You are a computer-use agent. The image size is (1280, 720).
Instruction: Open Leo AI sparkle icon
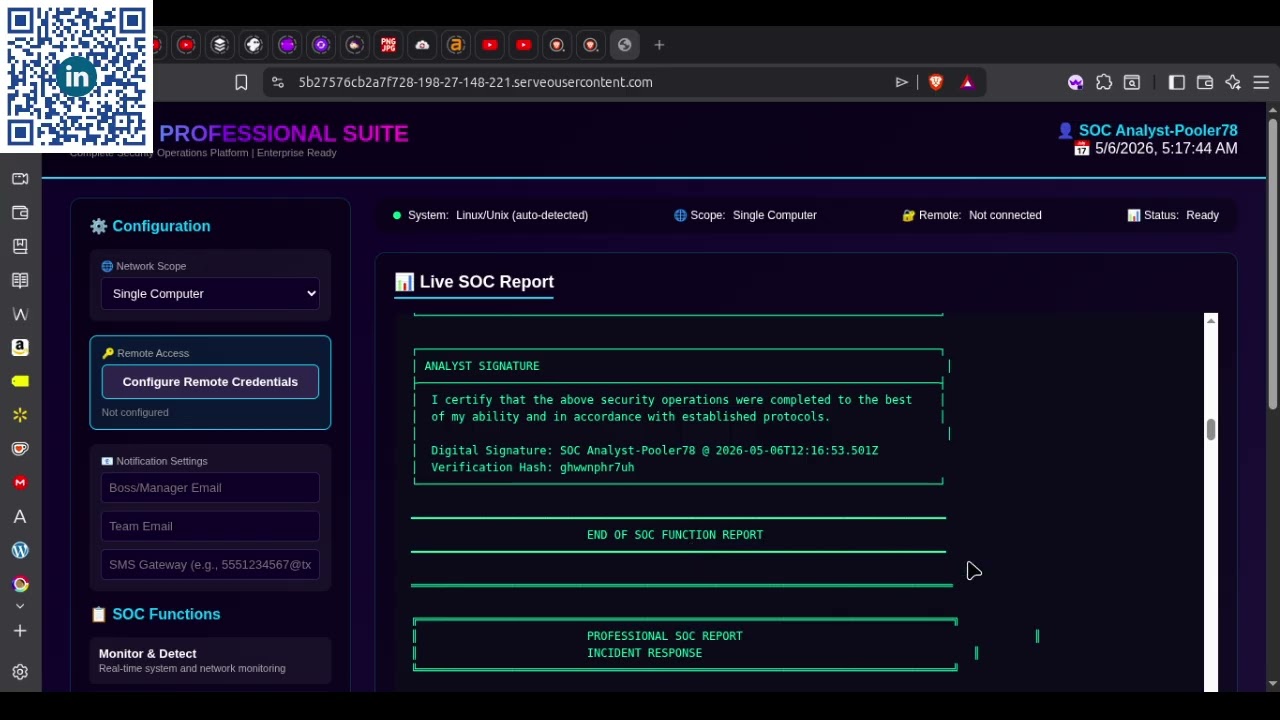pyautogui.click(x=1233, y=83)
